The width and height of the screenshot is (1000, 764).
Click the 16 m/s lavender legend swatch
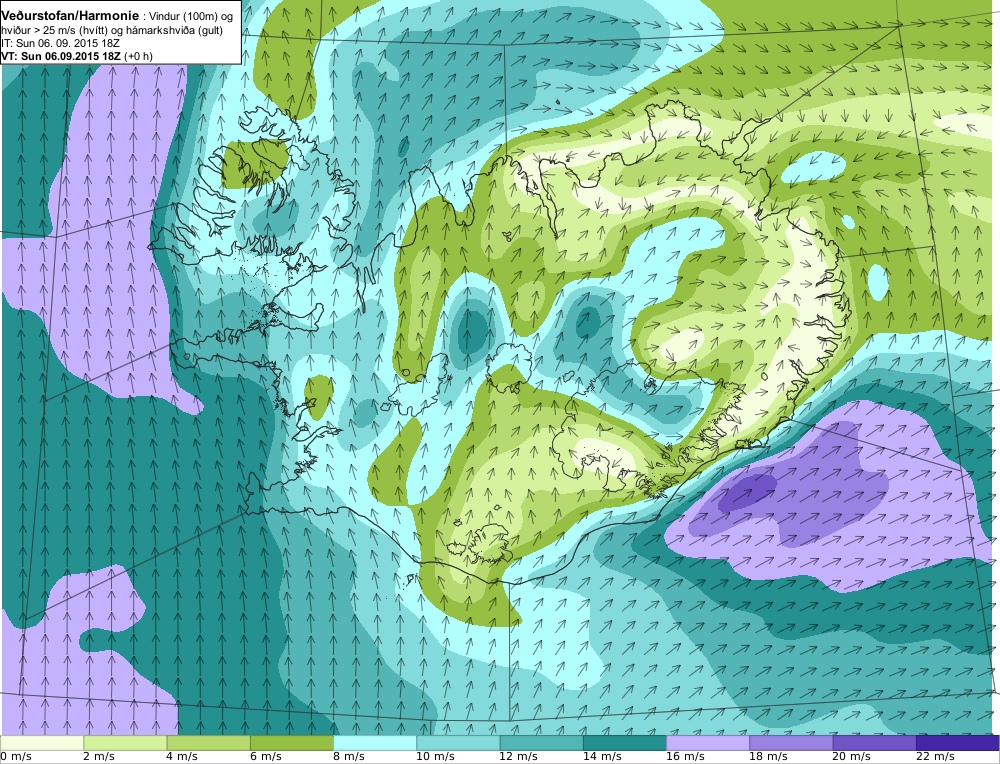[708, 743]
